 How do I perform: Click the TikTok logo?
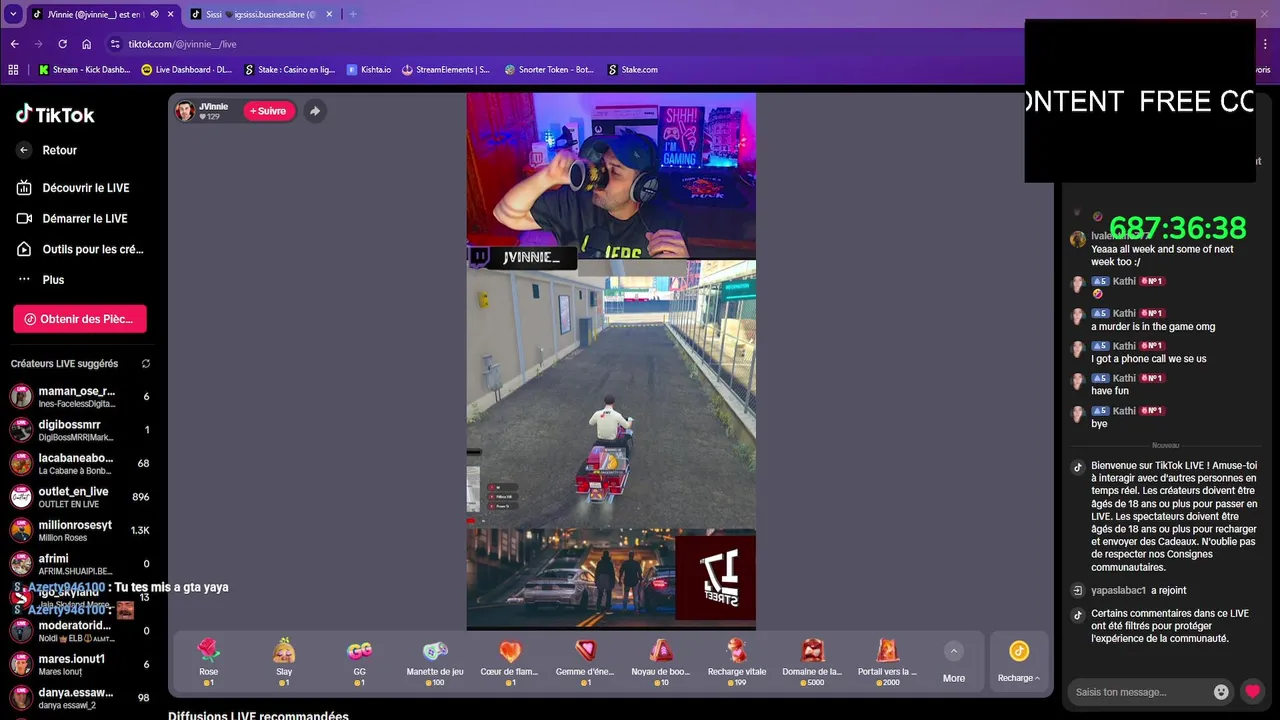(55, 114)
